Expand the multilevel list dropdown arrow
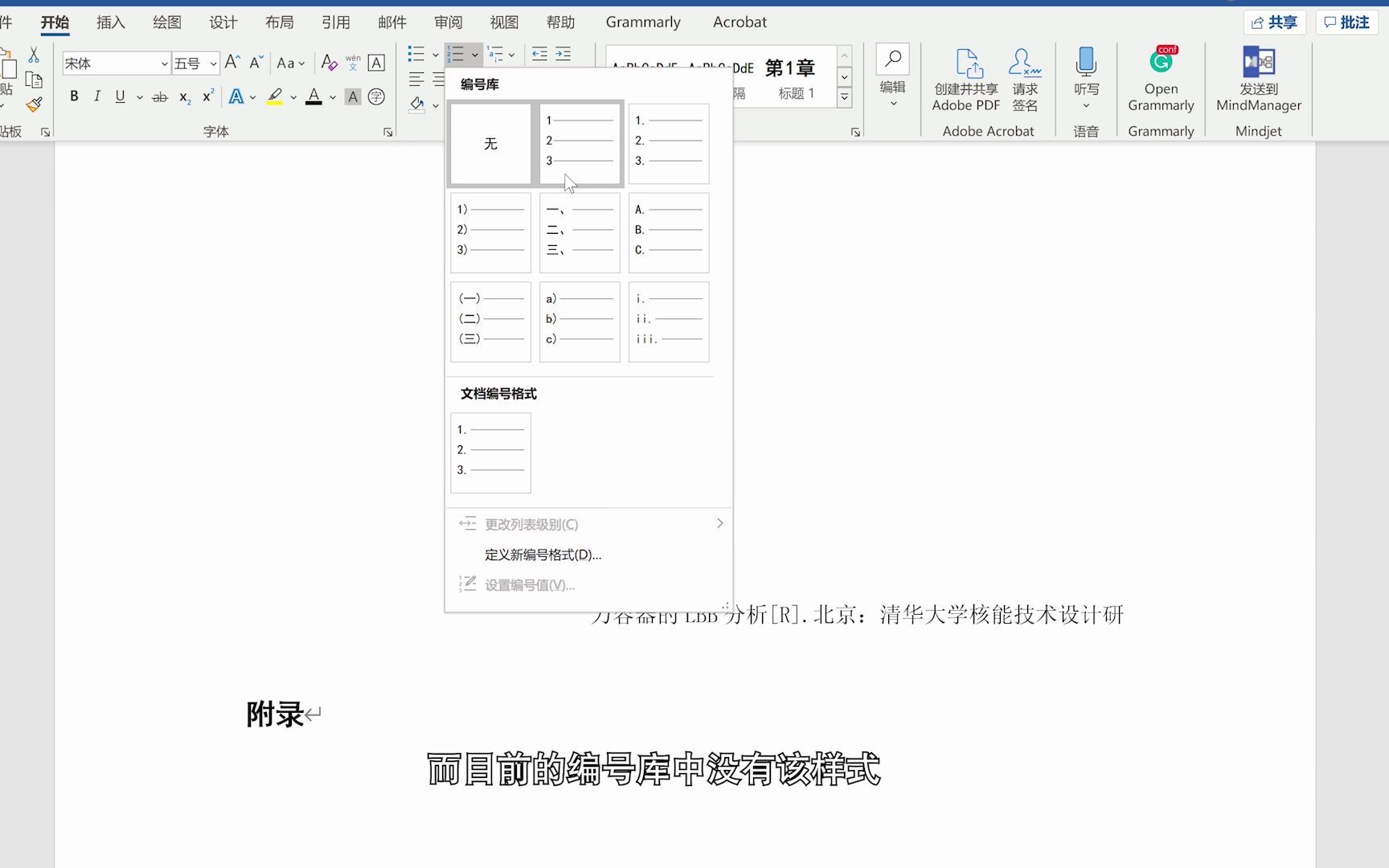1389x868 pixels. pos(512,55)
